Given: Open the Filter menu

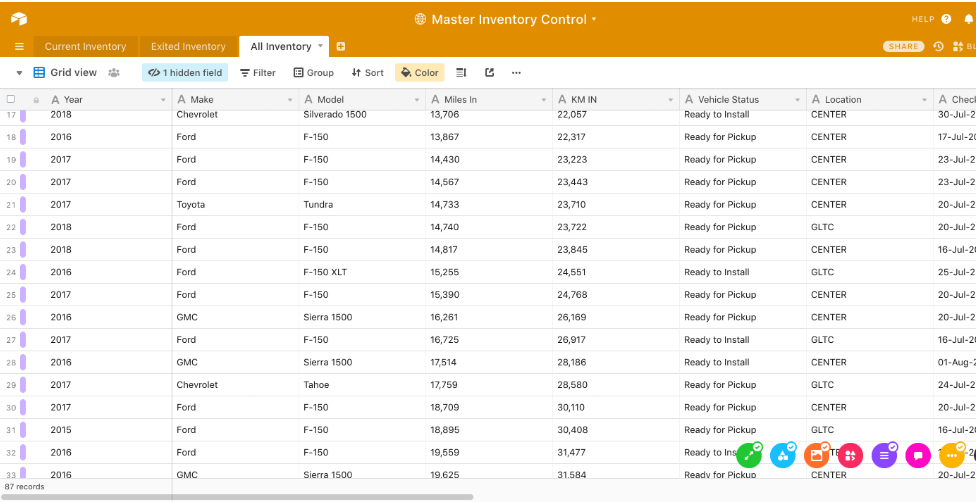Looking at the screenshot, I should [258, 73].
